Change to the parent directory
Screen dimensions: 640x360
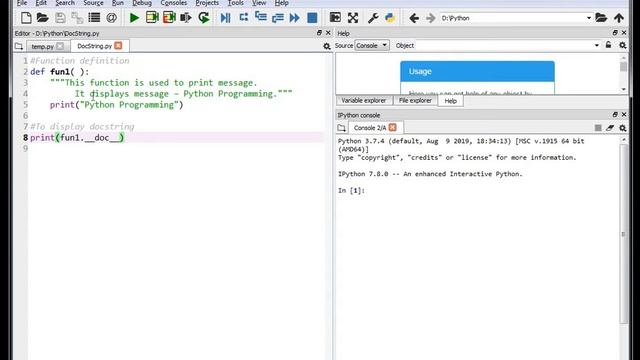point(619,18)
